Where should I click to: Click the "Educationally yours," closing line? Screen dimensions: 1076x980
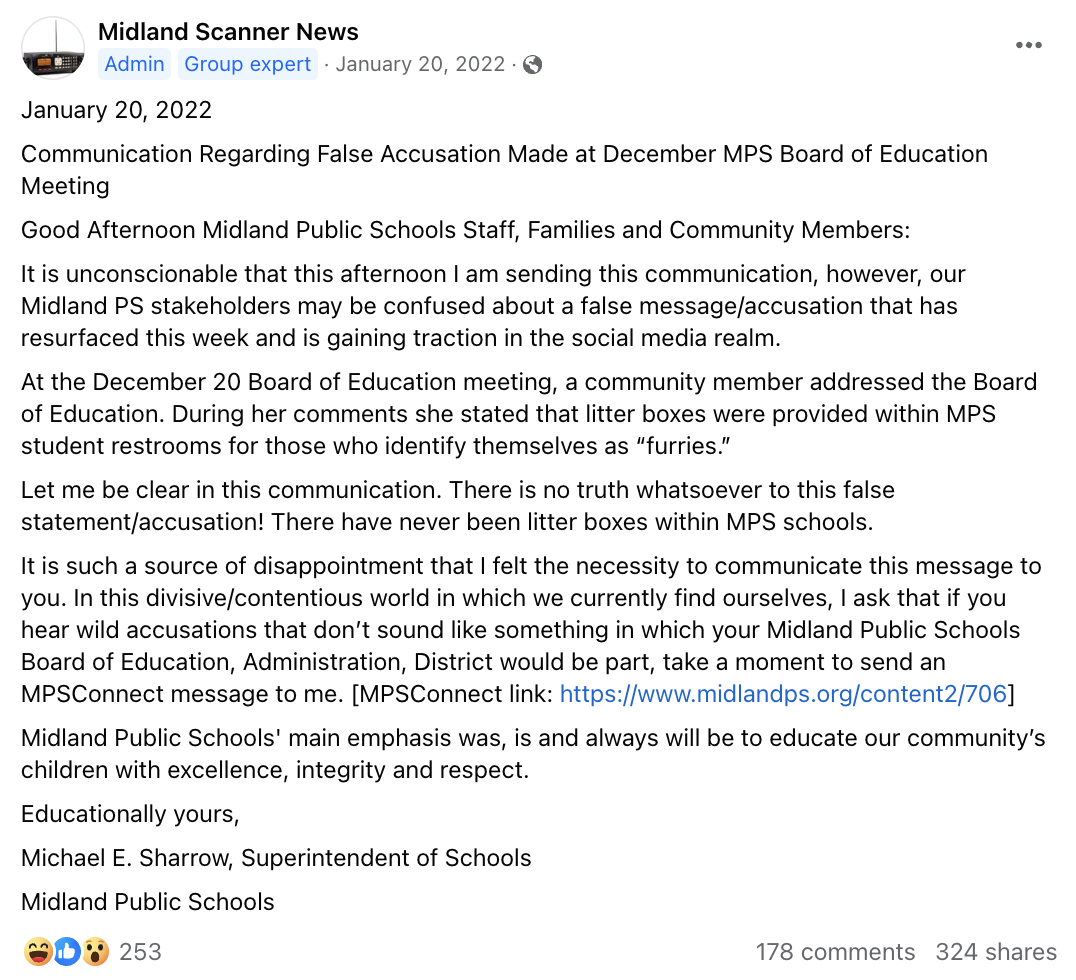pyautogui.click(x=130, y=814)
